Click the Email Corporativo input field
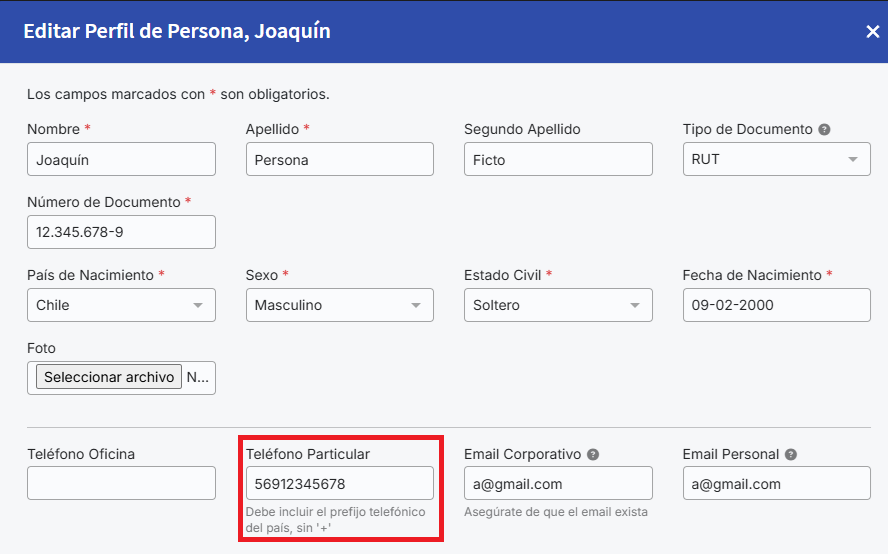This screenshot has height=554, width=888. pyautogui.click(x=558, y=483)
